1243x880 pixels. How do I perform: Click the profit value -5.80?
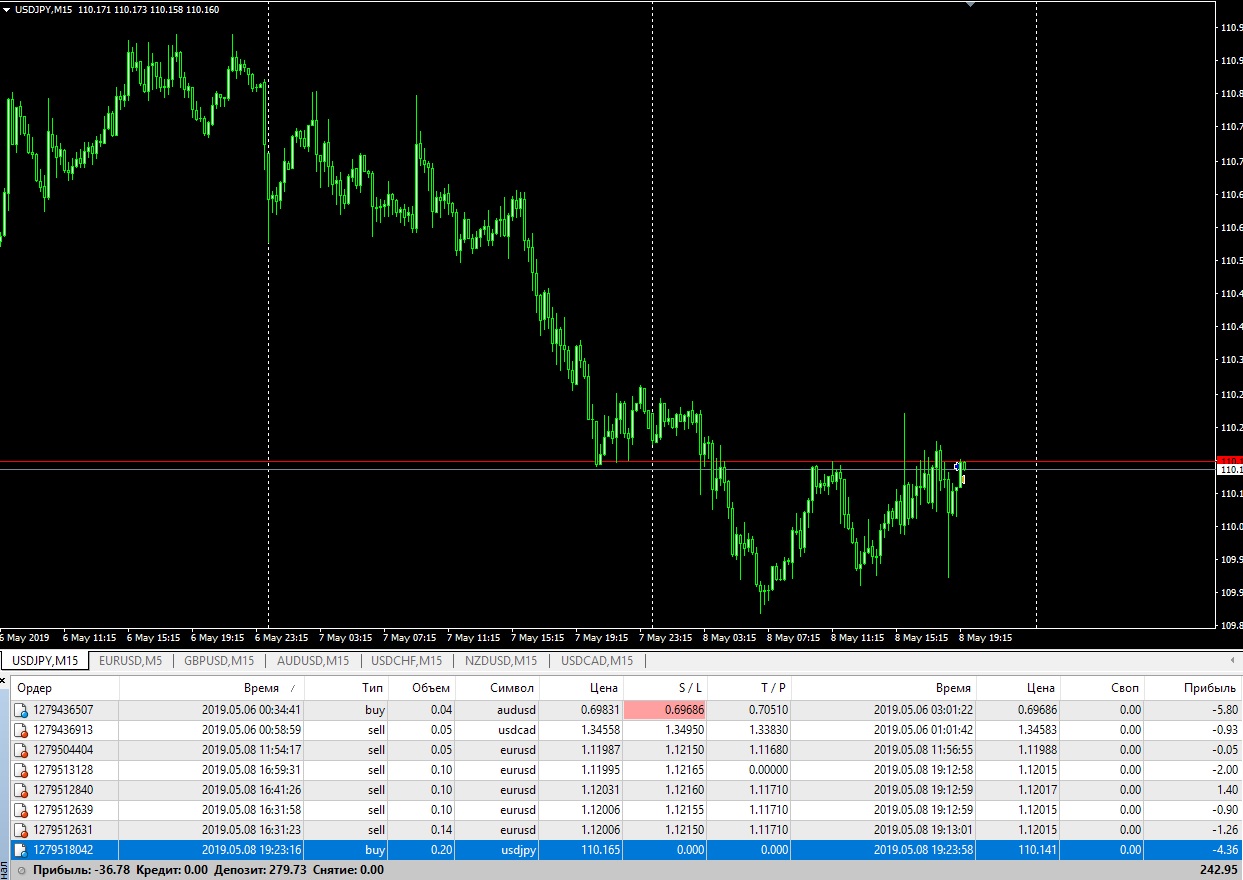1225,710
